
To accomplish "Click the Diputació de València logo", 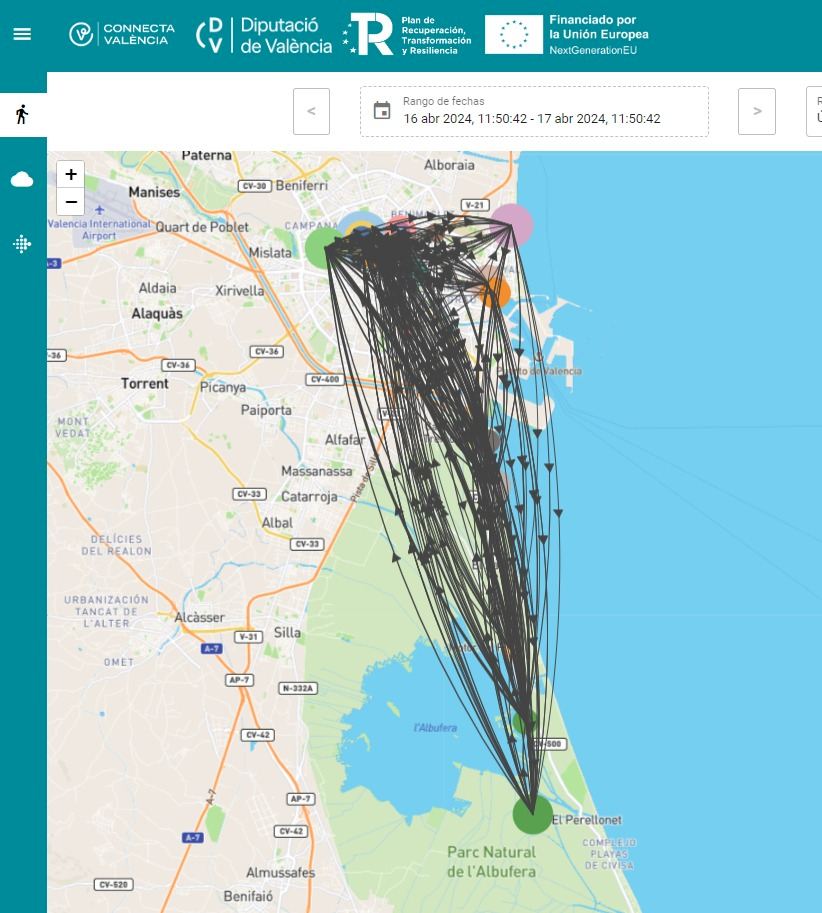I will (264, 35).
